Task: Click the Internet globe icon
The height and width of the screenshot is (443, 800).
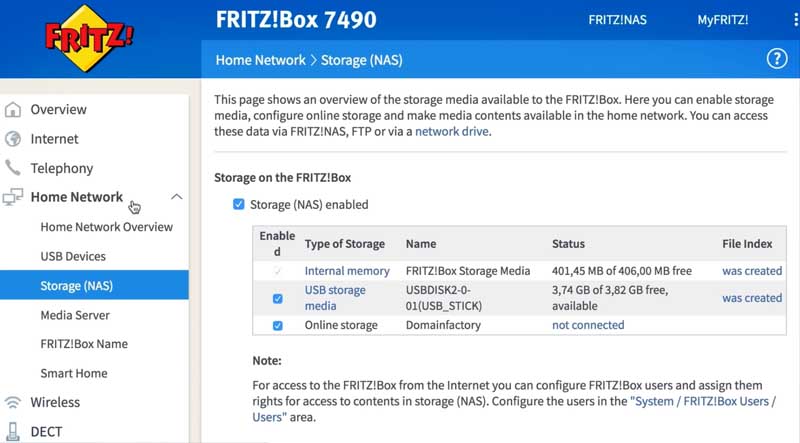Action: pyautogui.click(x=13, y=139)
